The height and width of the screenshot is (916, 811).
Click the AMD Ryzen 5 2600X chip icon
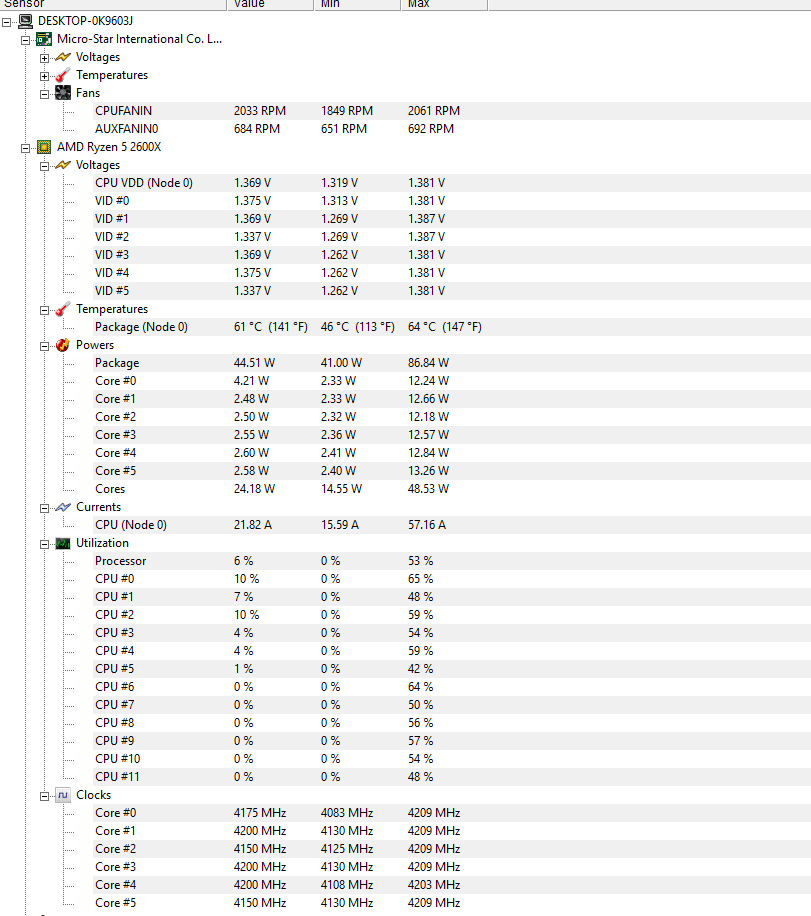(44, 147)
